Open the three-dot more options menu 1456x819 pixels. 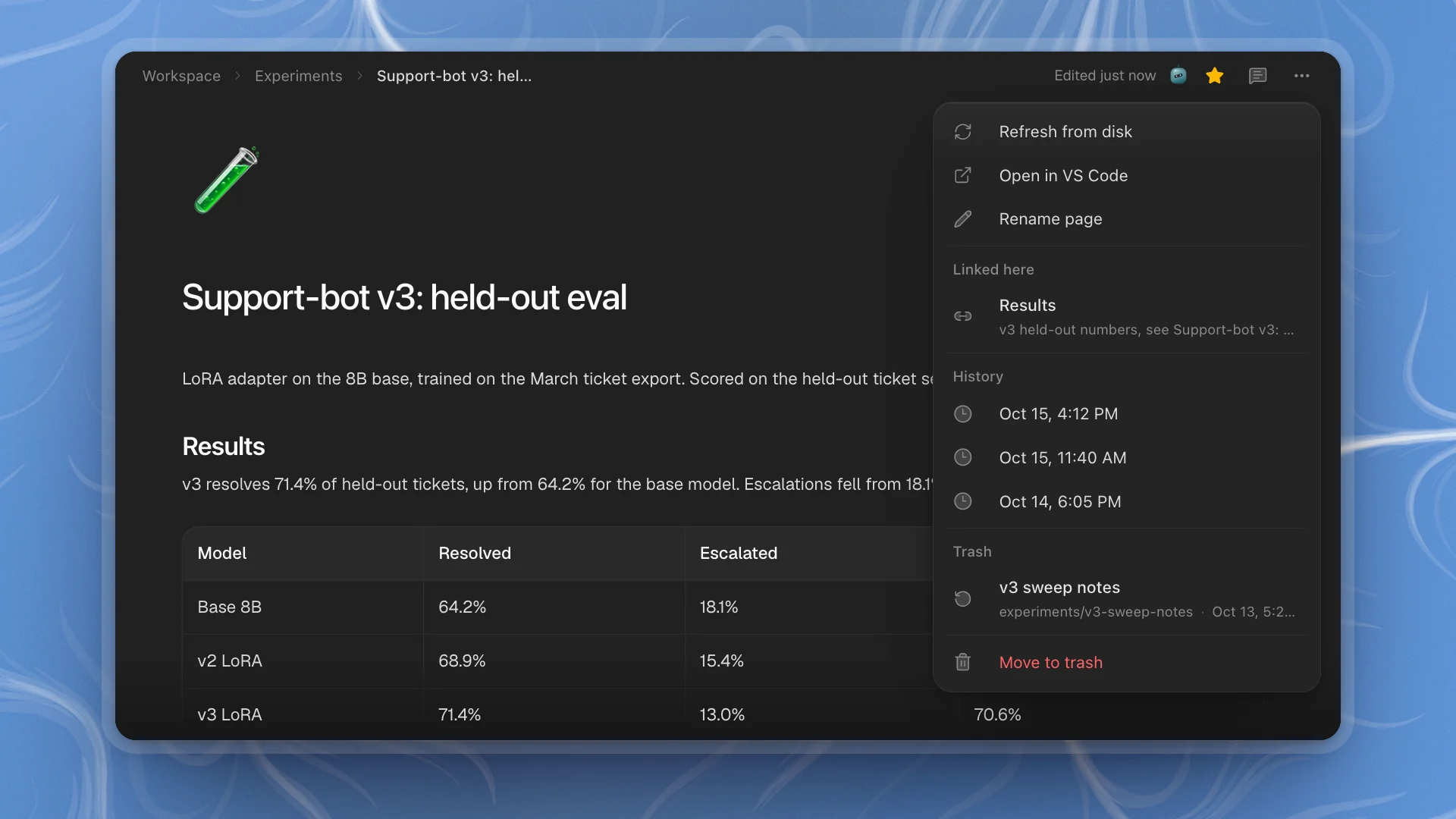coord(1302,76)
